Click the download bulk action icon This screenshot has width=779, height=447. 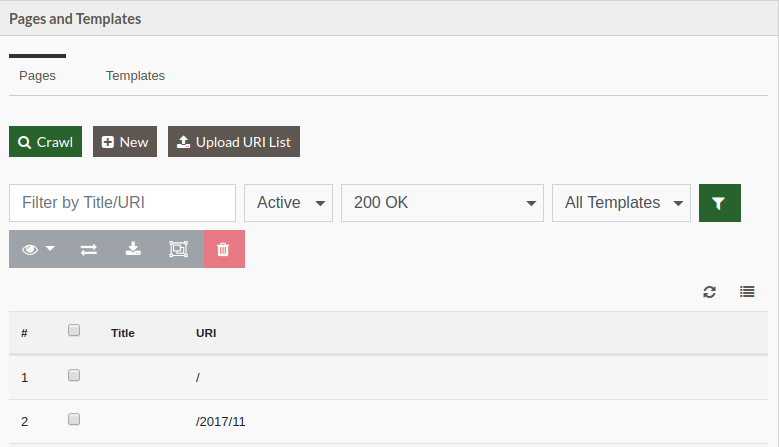tap(133, 249)
